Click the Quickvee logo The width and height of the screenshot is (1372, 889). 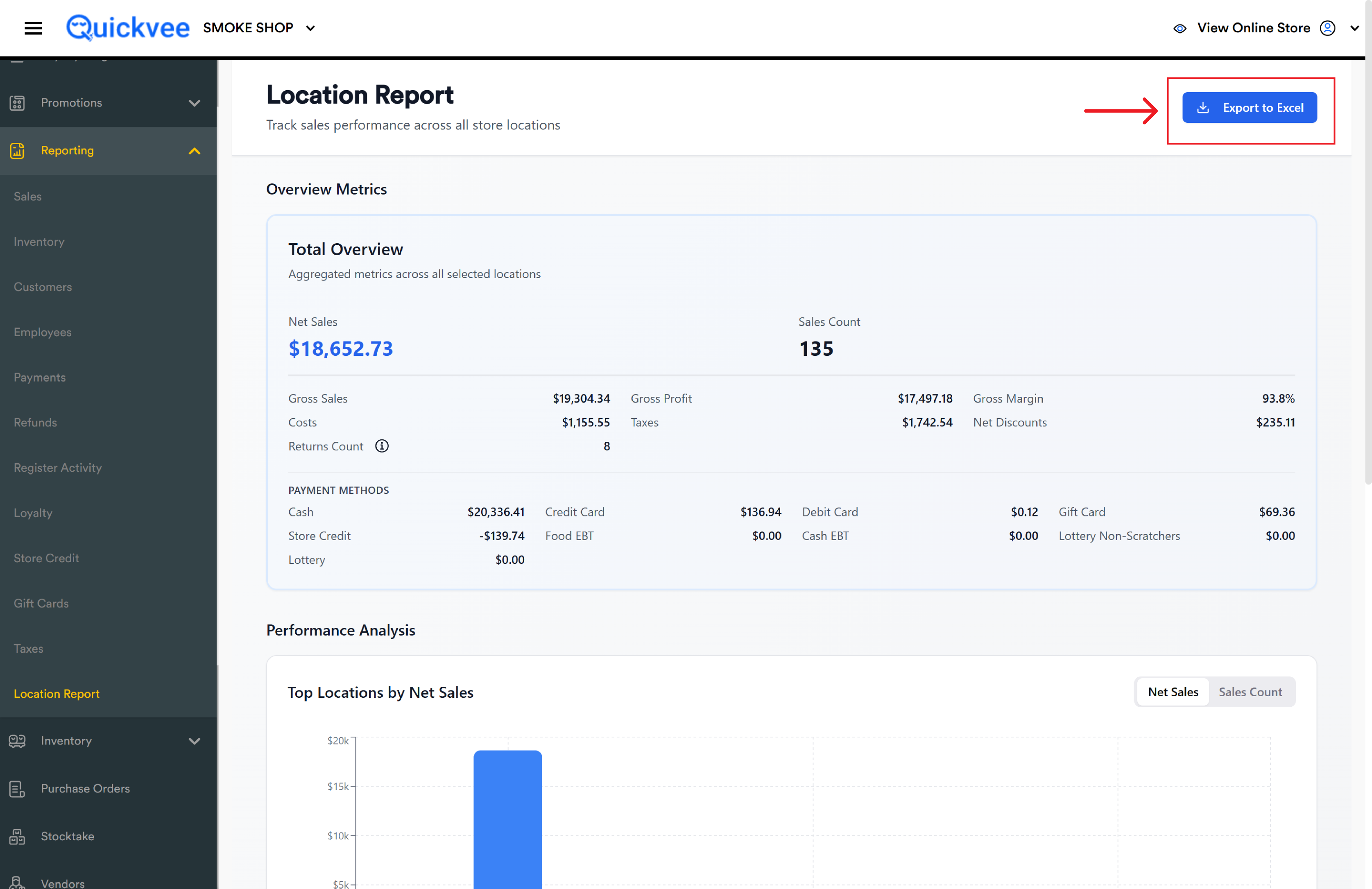tap(127, 28)
